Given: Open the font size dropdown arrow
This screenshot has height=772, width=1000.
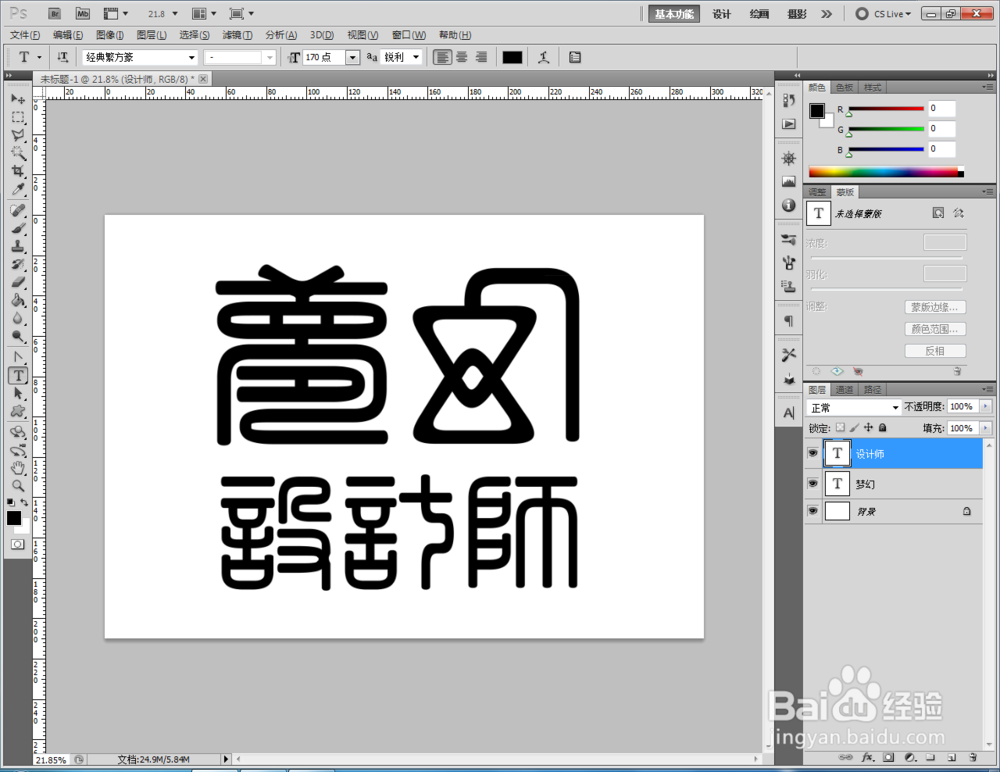Looking at the screenshot, I should click(352, 57).
